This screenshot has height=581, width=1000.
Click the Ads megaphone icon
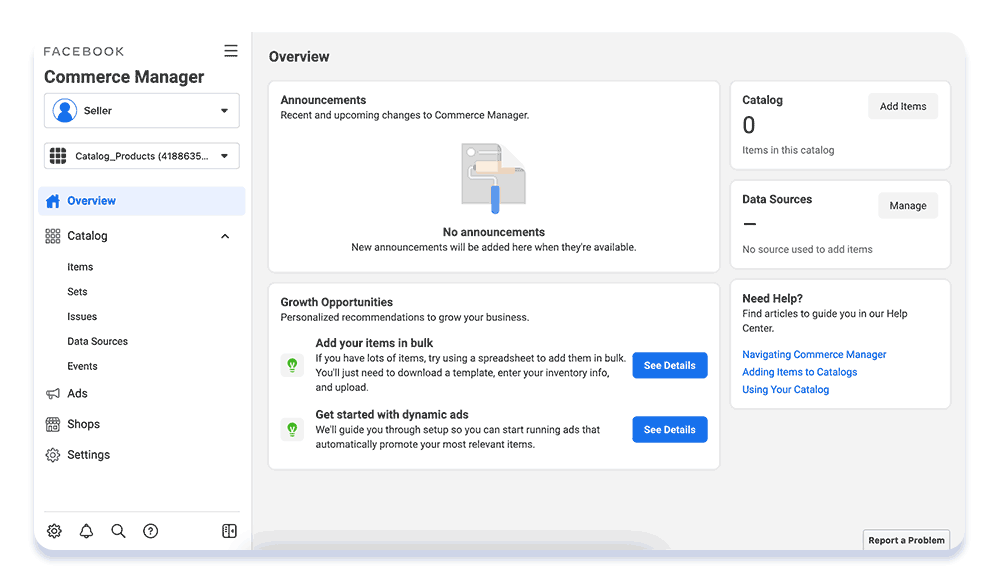coord(53,393)
